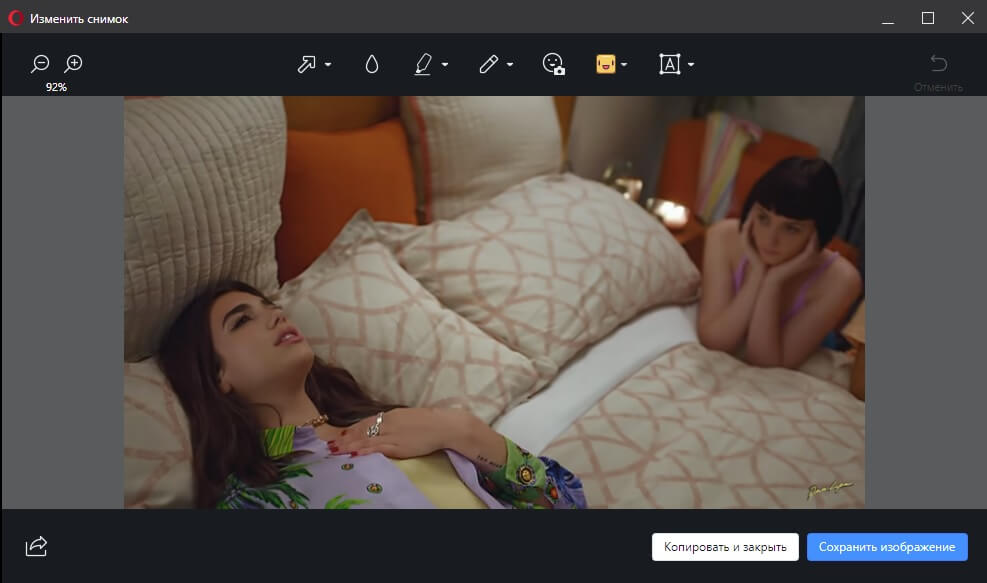Expand the arrow tool options dropdown
987x583 pixels.
click(328, 65)
